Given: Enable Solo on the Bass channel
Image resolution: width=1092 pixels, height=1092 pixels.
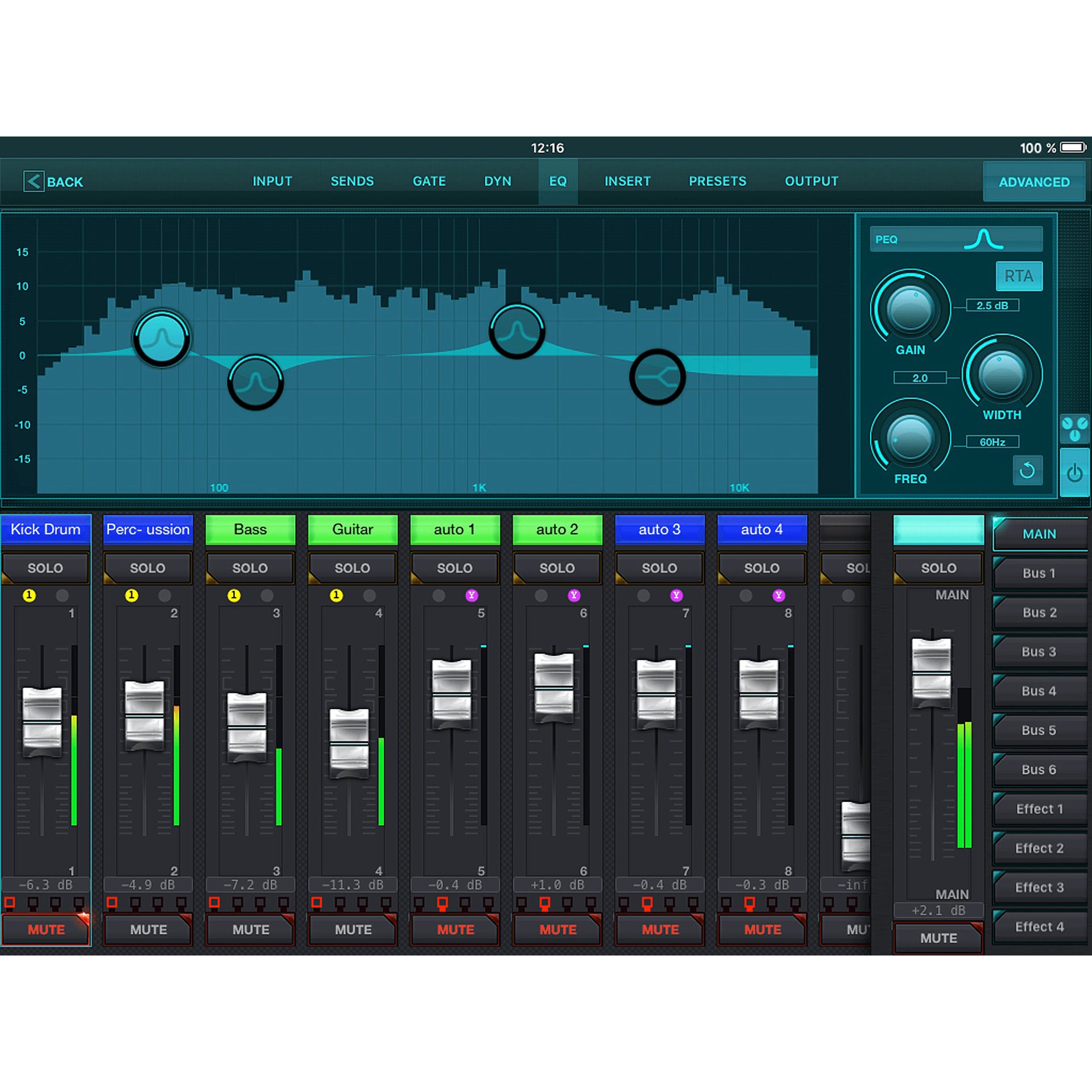Looking at the screenshot, I should coord(250,568).
